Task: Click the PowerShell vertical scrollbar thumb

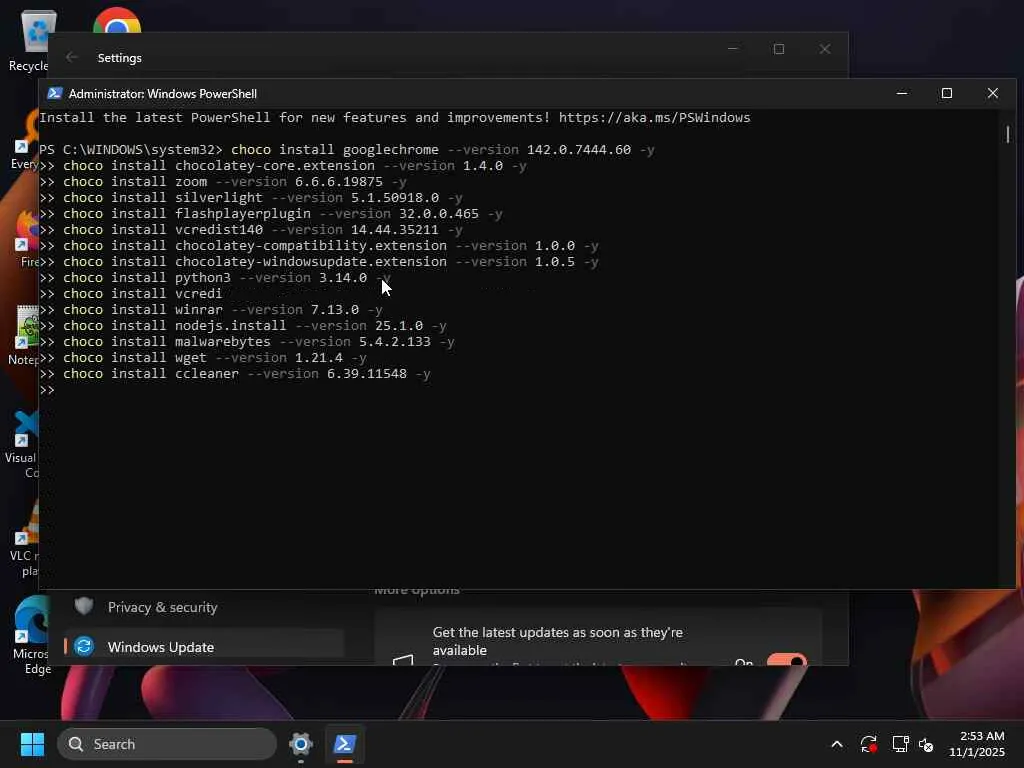Action: pyautogui.click(x=1008, y=135)
